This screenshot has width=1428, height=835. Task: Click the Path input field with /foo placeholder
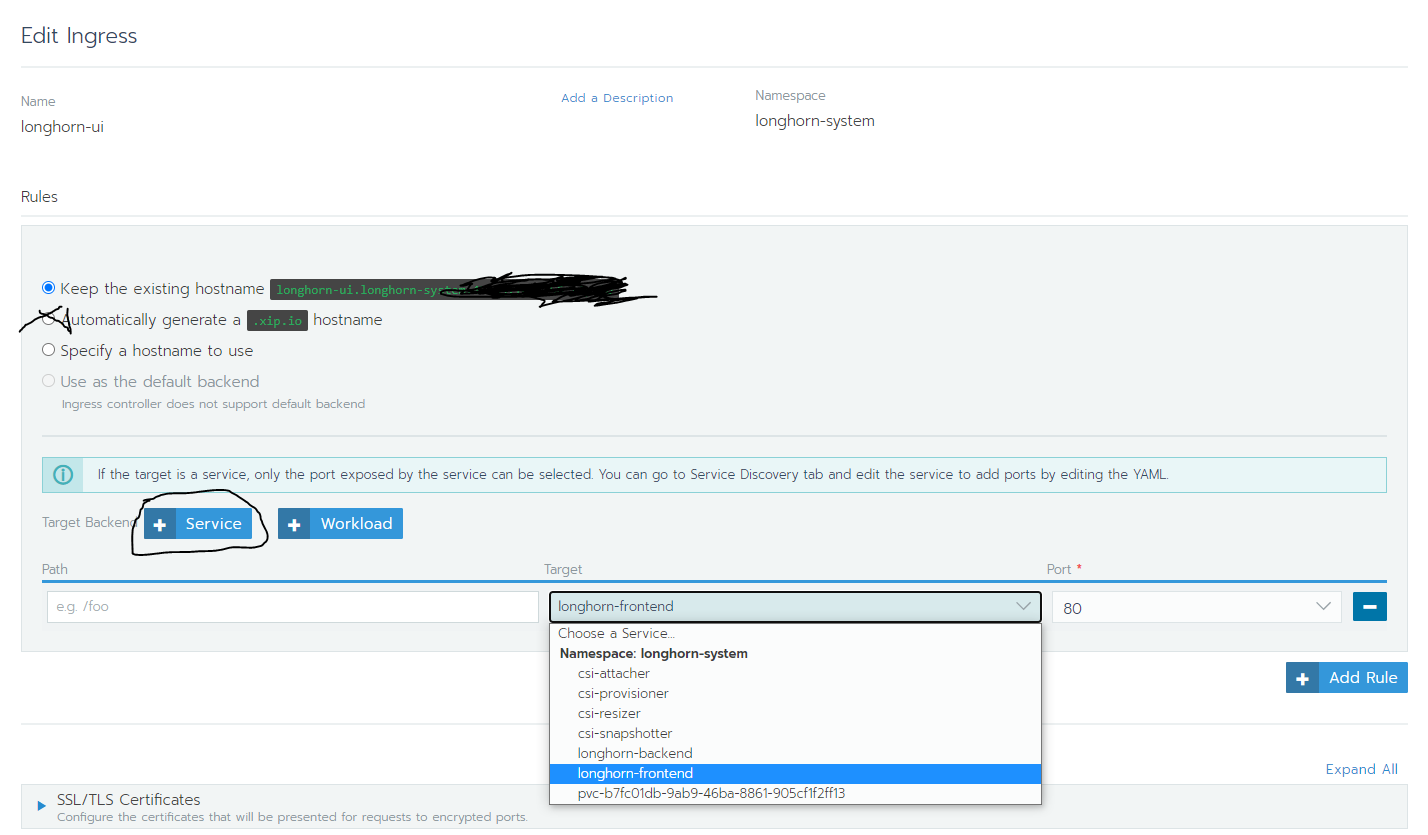click(x=291, y=606)
